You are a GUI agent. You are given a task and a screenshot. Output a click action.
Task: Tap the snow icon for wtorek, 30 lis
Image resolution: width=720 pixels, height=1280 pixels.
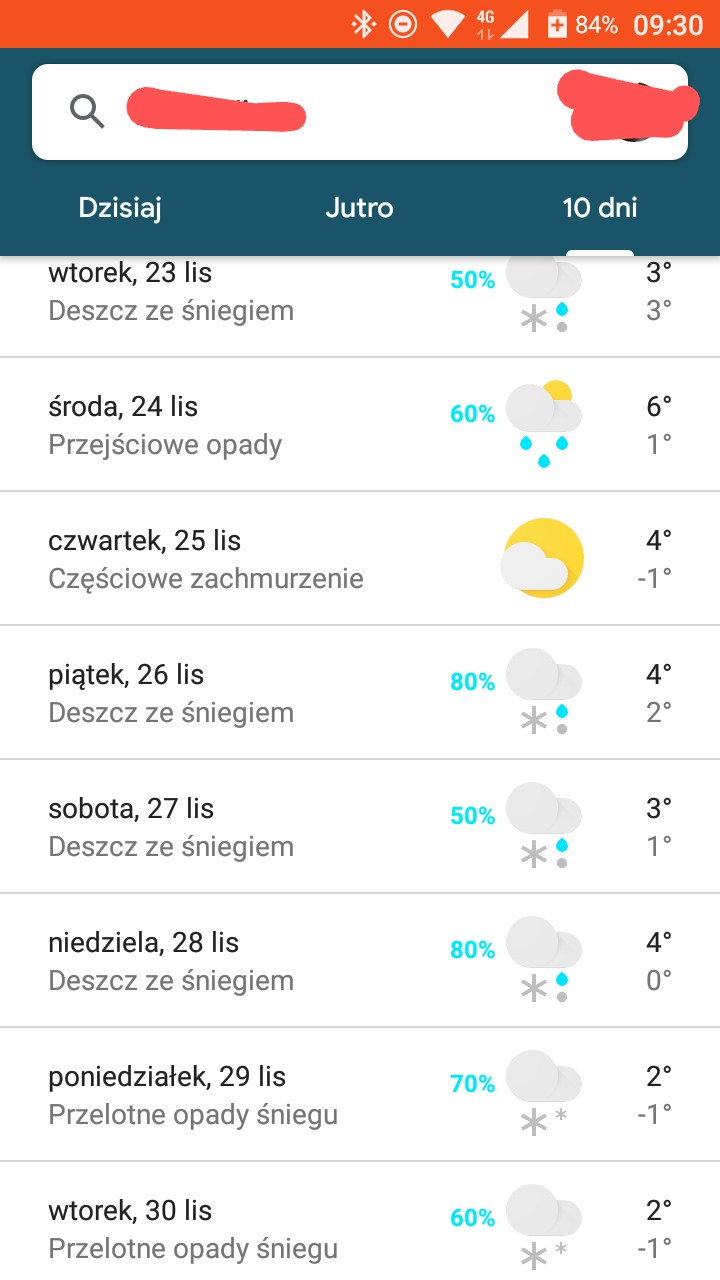[543, 1226]
